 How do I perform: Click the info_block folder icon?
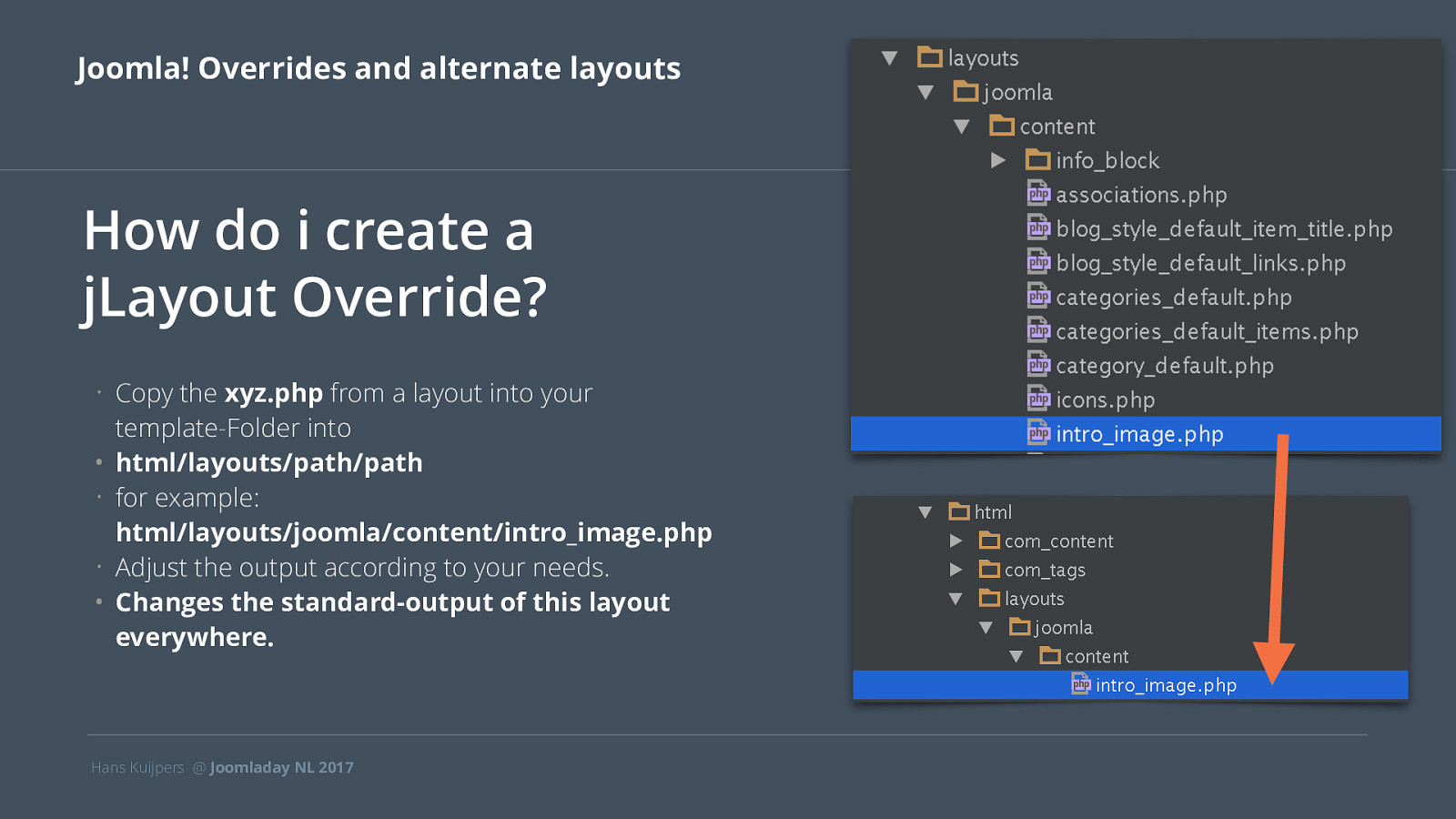click(x=1038, y=159)
